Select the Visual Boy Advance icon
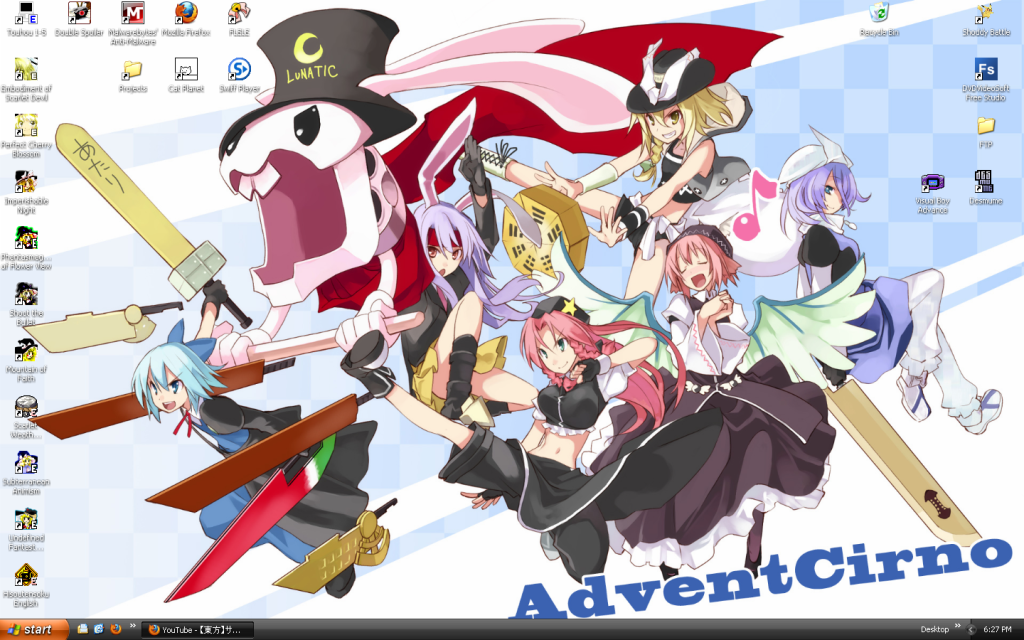The width and height of the screenshot is (1024, 640). [x=932, y=192]
